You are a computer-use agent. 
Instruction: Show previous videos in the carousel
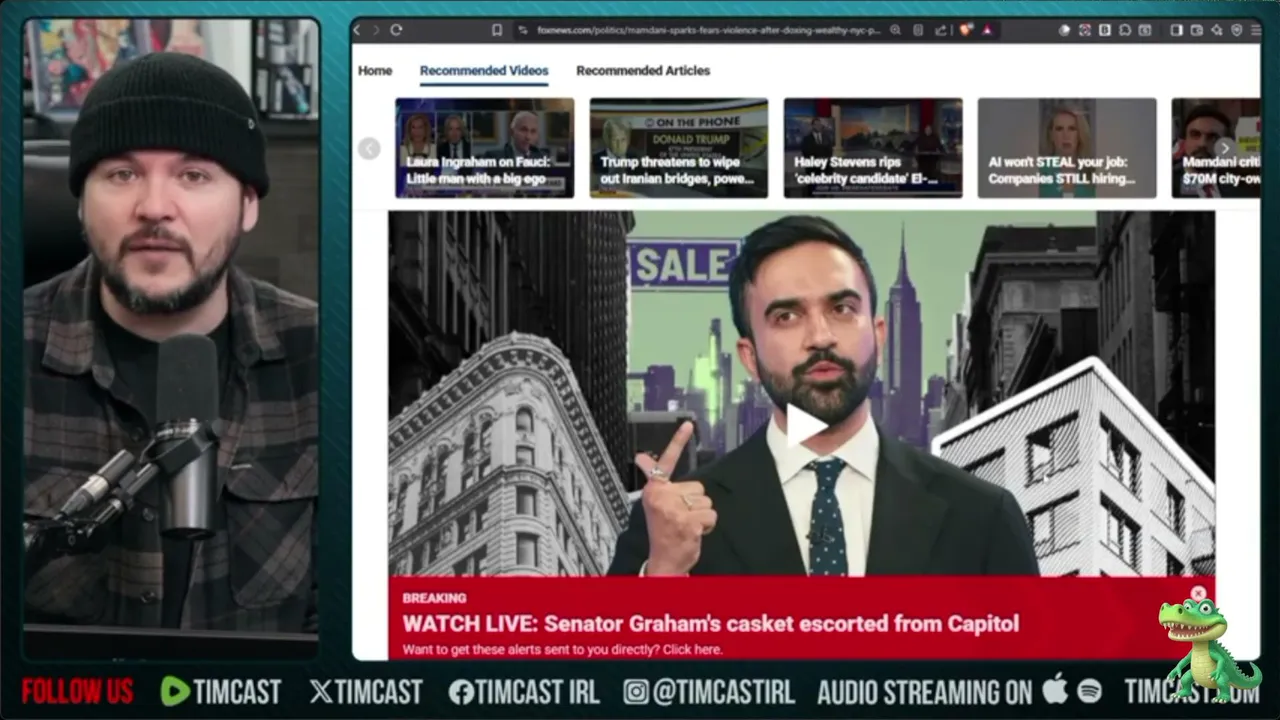tap(369, 149)
